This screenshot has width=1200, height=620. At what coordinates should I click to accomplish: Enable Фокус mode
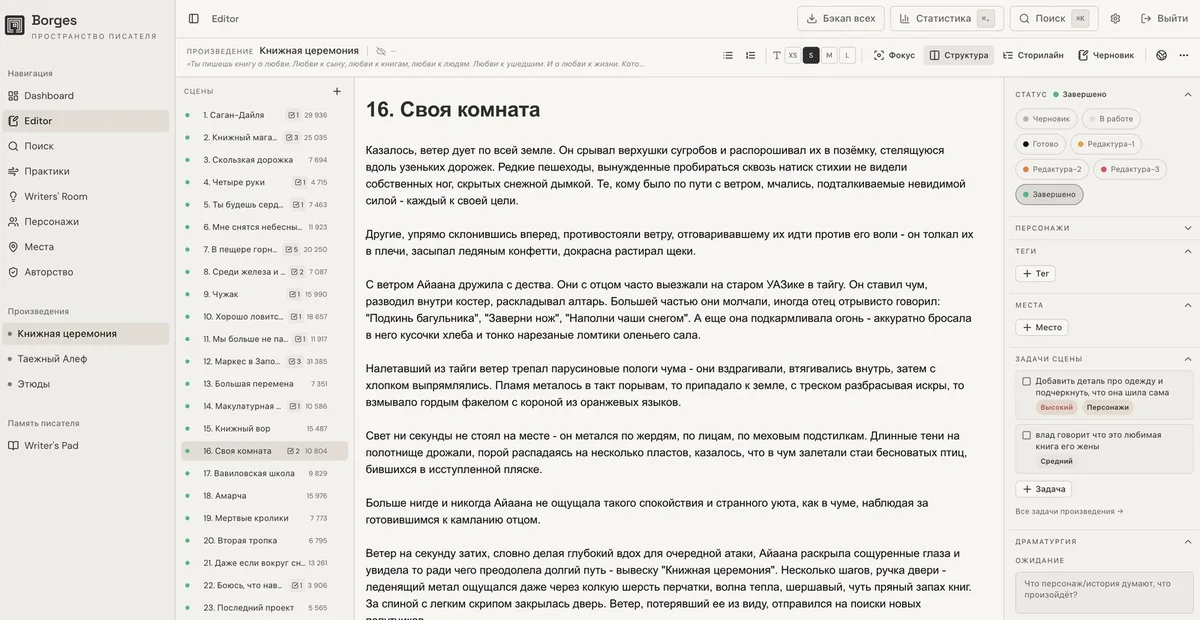pos(894,55)
